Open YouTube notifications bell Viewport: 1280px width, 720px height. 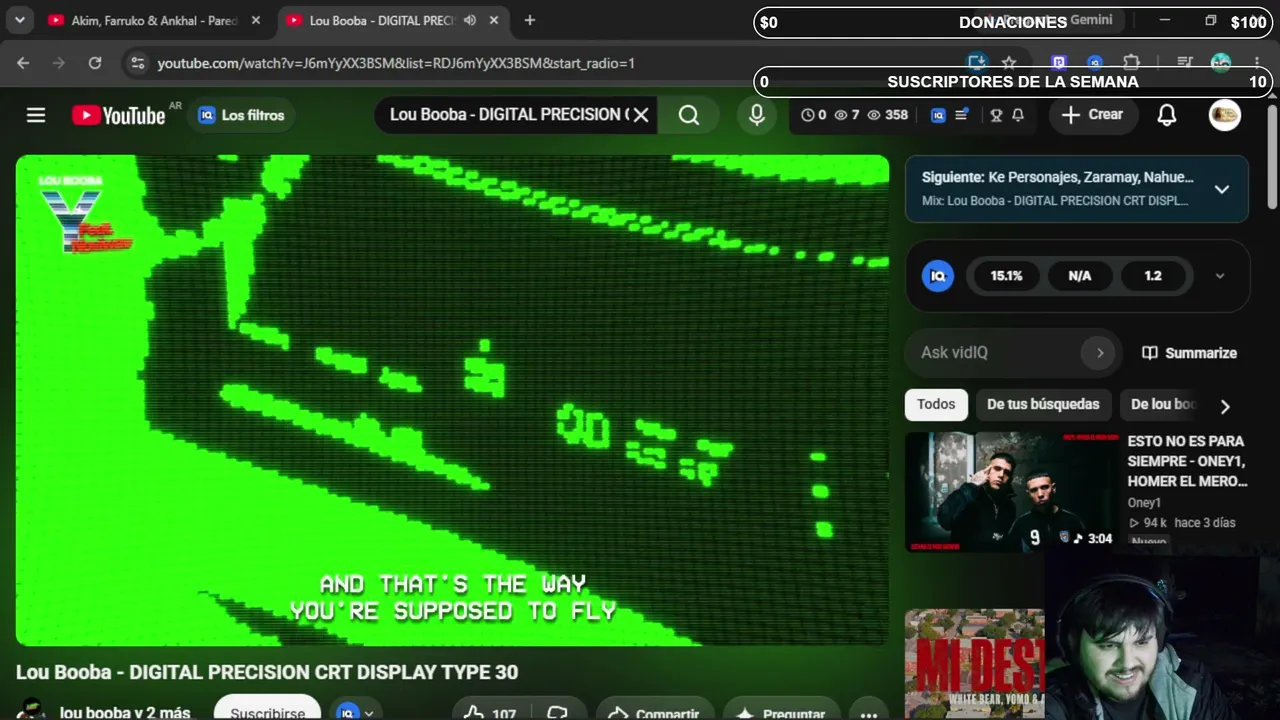click(1167, 115)
